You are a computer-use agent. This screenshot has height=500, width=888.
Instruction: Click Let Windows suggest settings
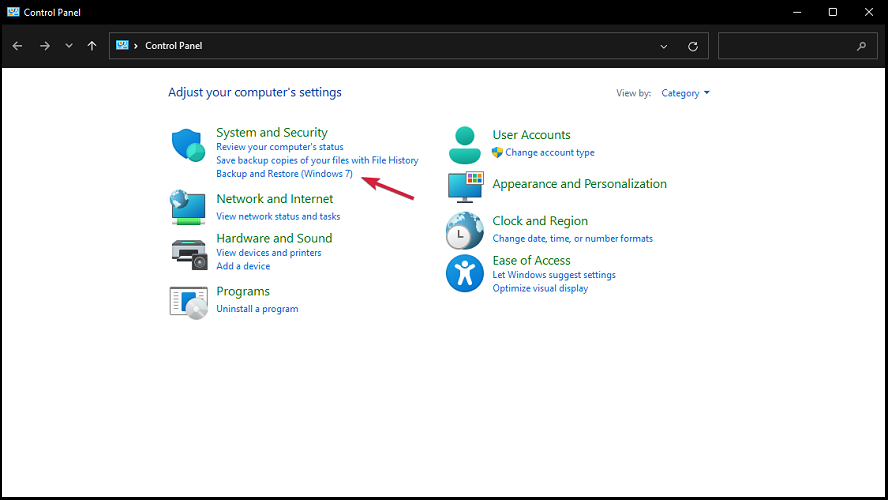[x=554, y=275]
